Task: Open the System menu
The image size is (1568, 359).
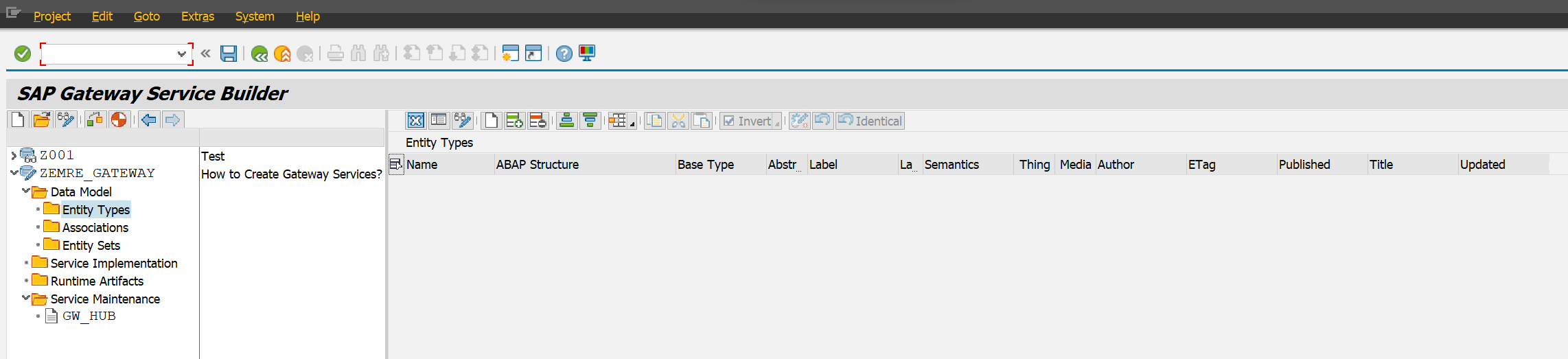Action: pos(255,16)
